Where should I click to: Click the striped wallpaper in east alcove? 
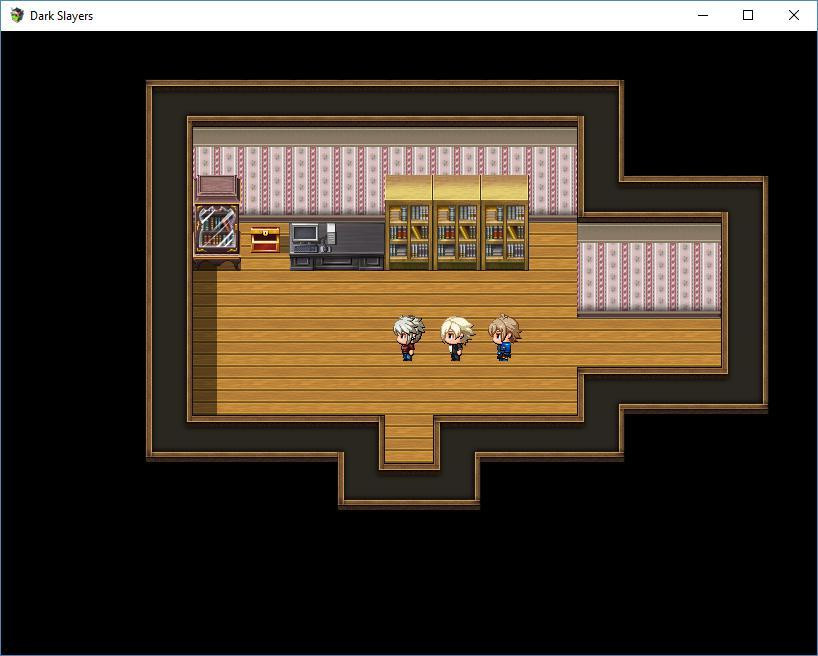tap(649, 277)
